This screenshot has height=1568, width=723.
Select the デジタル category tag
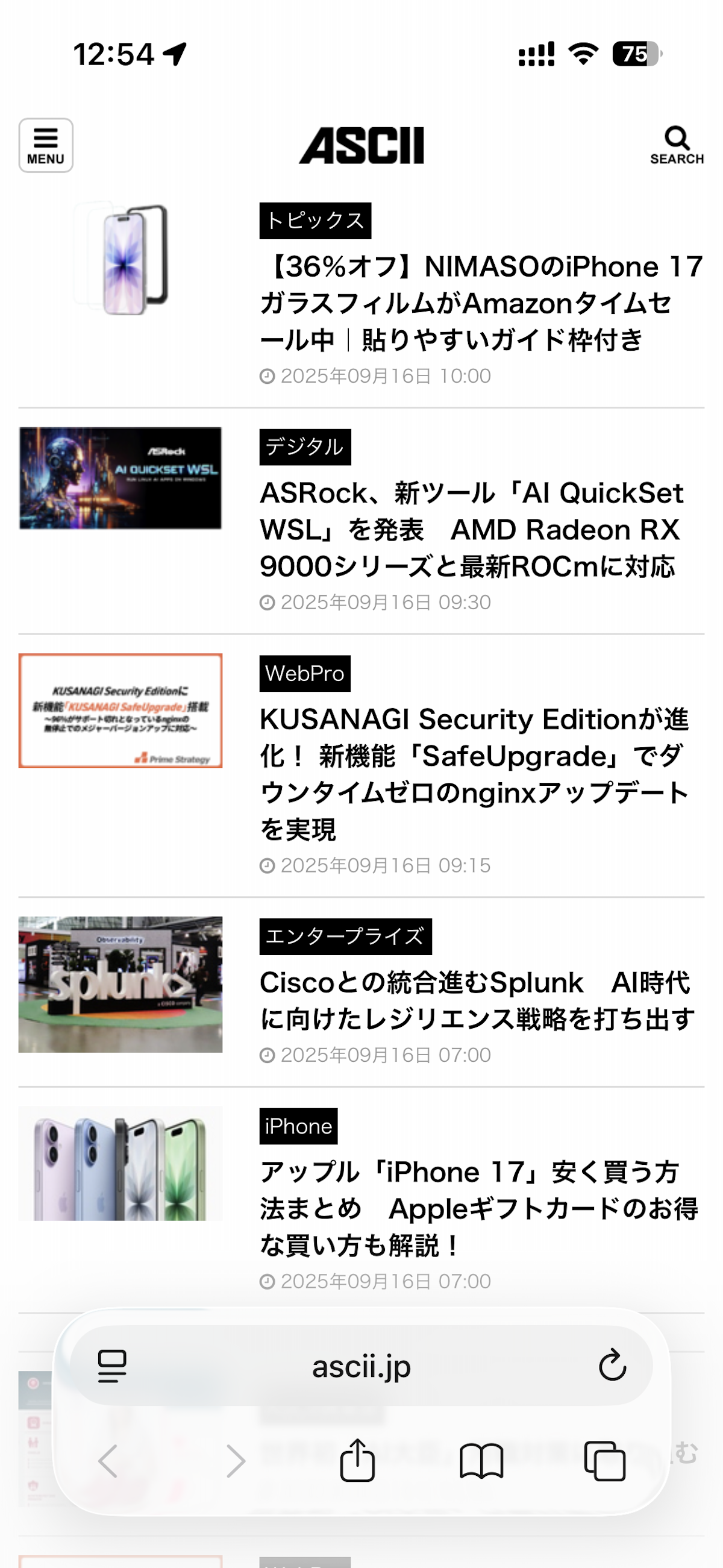coord(305,447)
